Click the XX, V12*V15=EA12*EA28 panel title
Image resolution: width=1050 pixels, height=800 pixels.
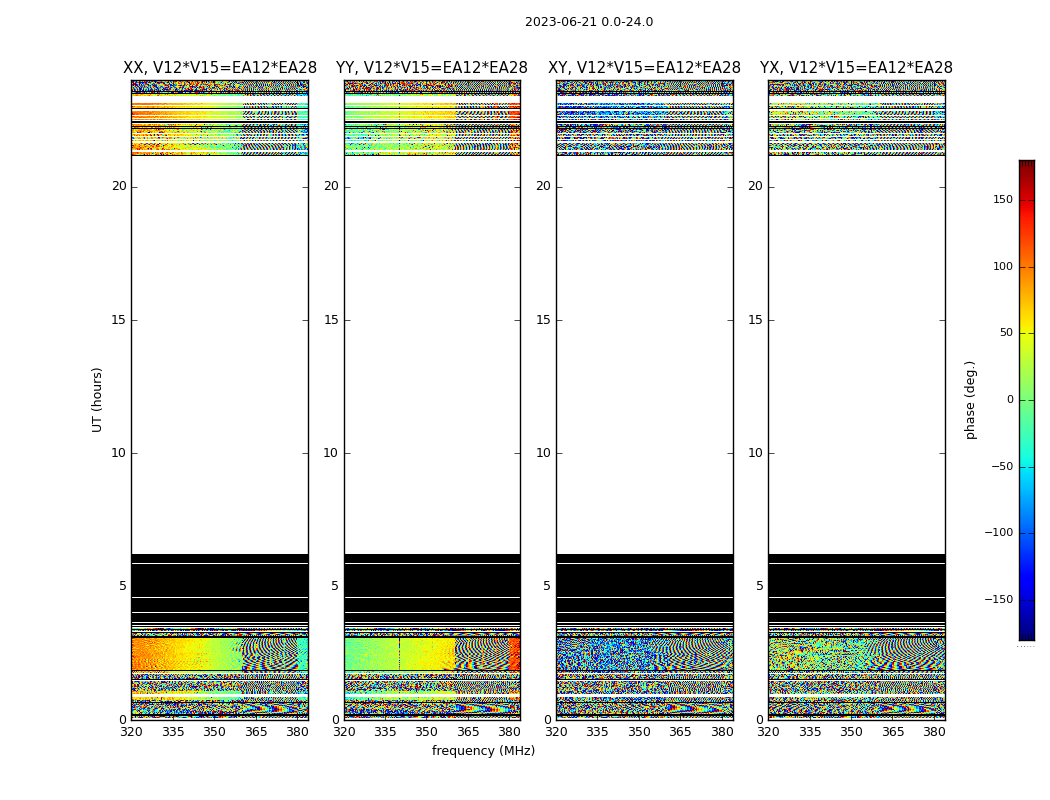(220, 68)
